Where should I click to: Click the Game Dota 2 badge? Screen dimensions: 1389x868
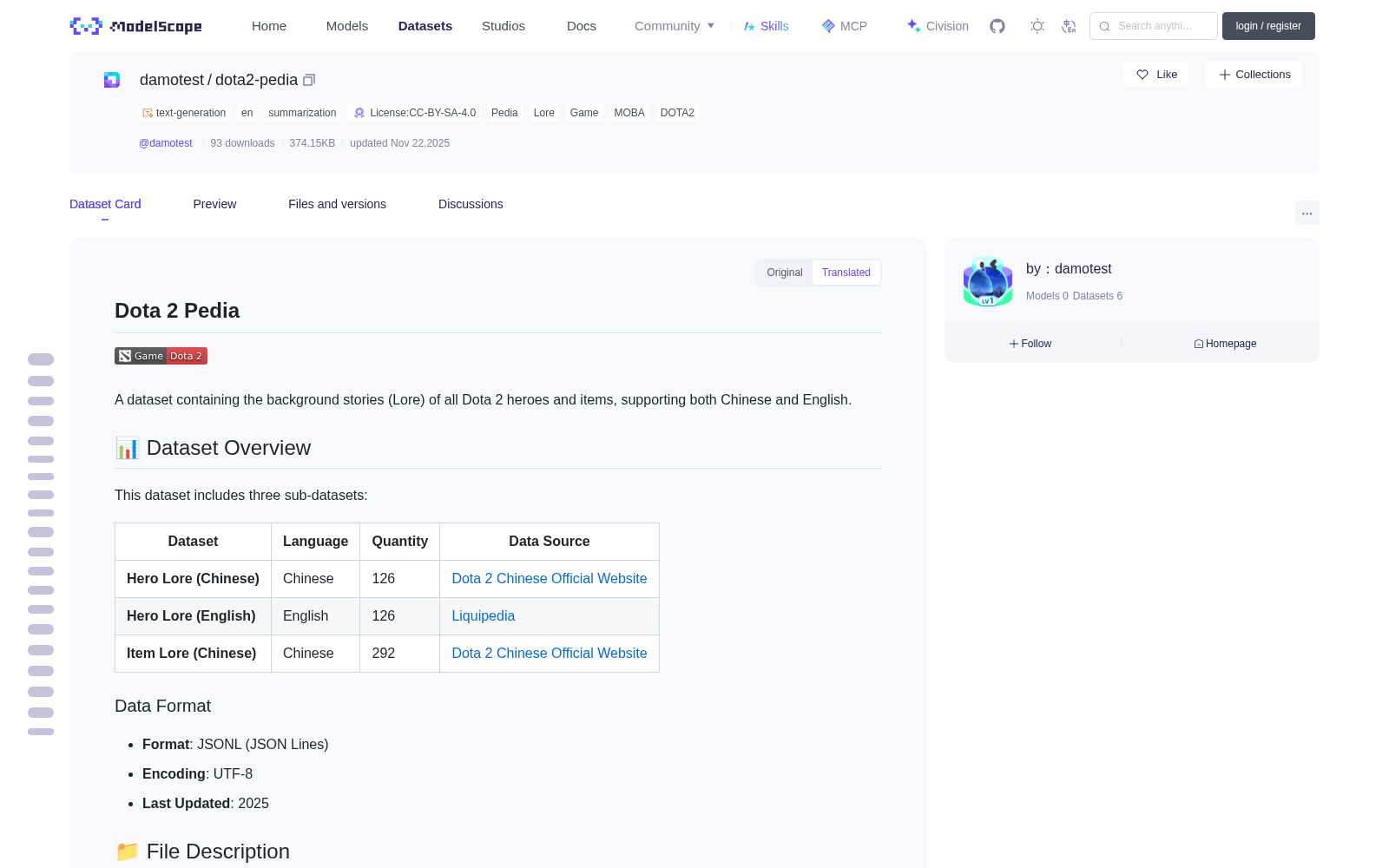[161, 356]
